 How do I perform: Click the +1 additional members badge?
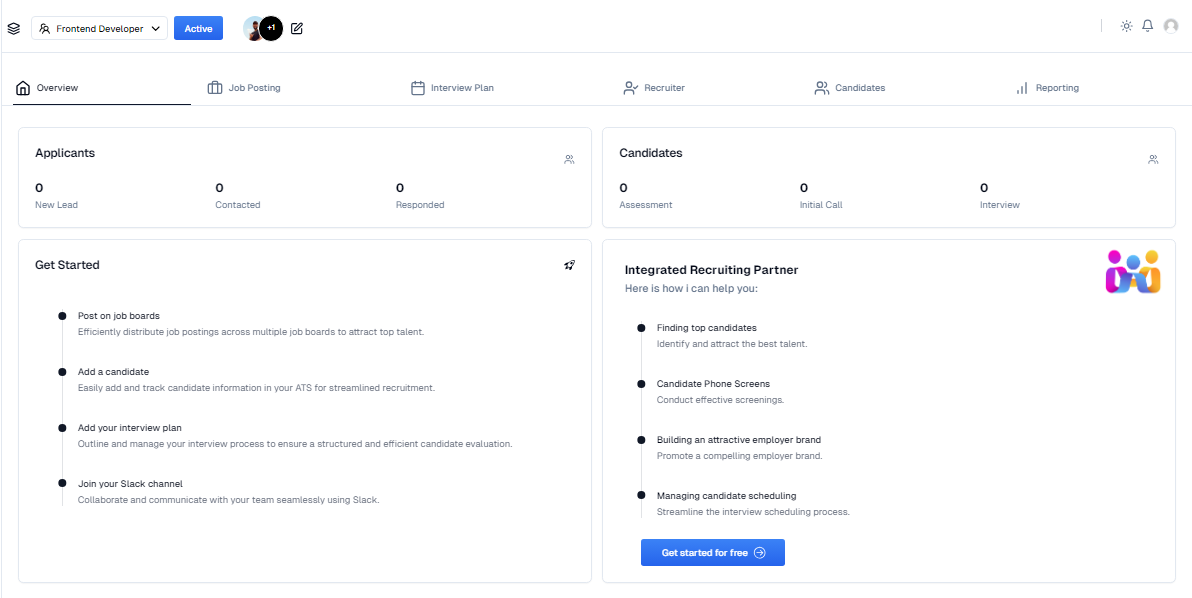click(x=271, y=29)
